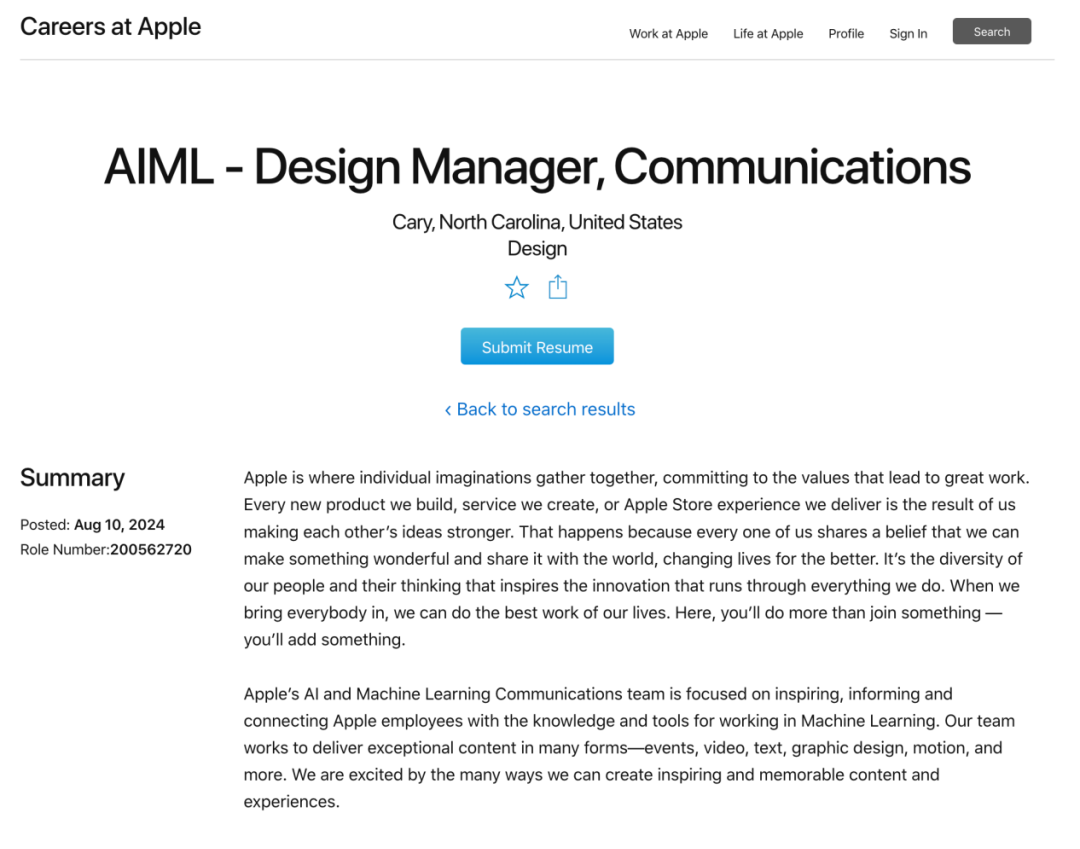Image resolution: width=1080 pixels, height=849 pixels.
Task: Submit Resume for this position
Action: [537, 346]
